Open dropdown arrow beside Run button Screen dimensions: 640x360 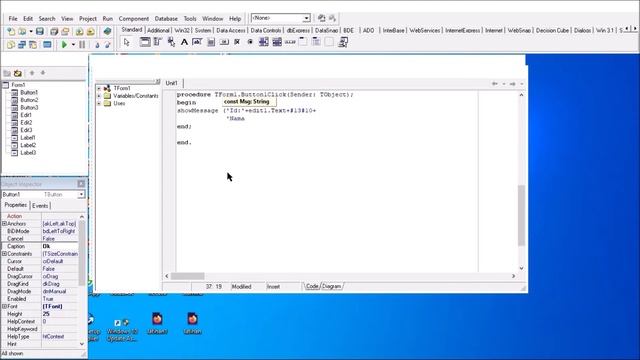(73, 44)
